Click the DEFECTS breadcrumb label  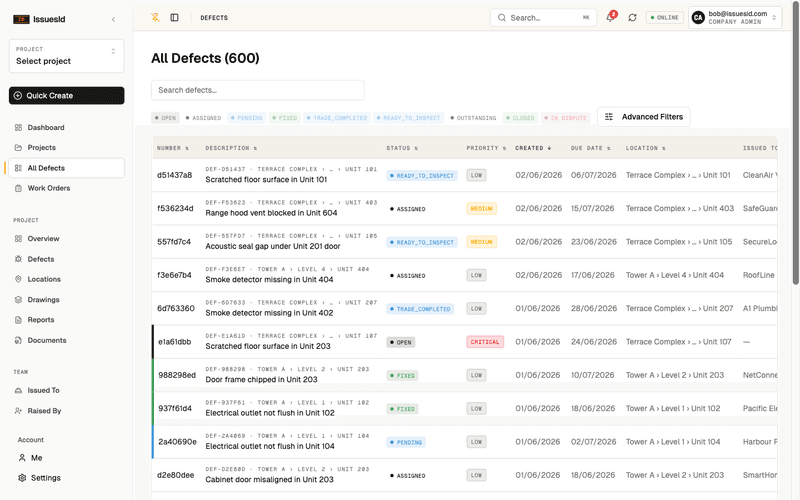(214, 17)
